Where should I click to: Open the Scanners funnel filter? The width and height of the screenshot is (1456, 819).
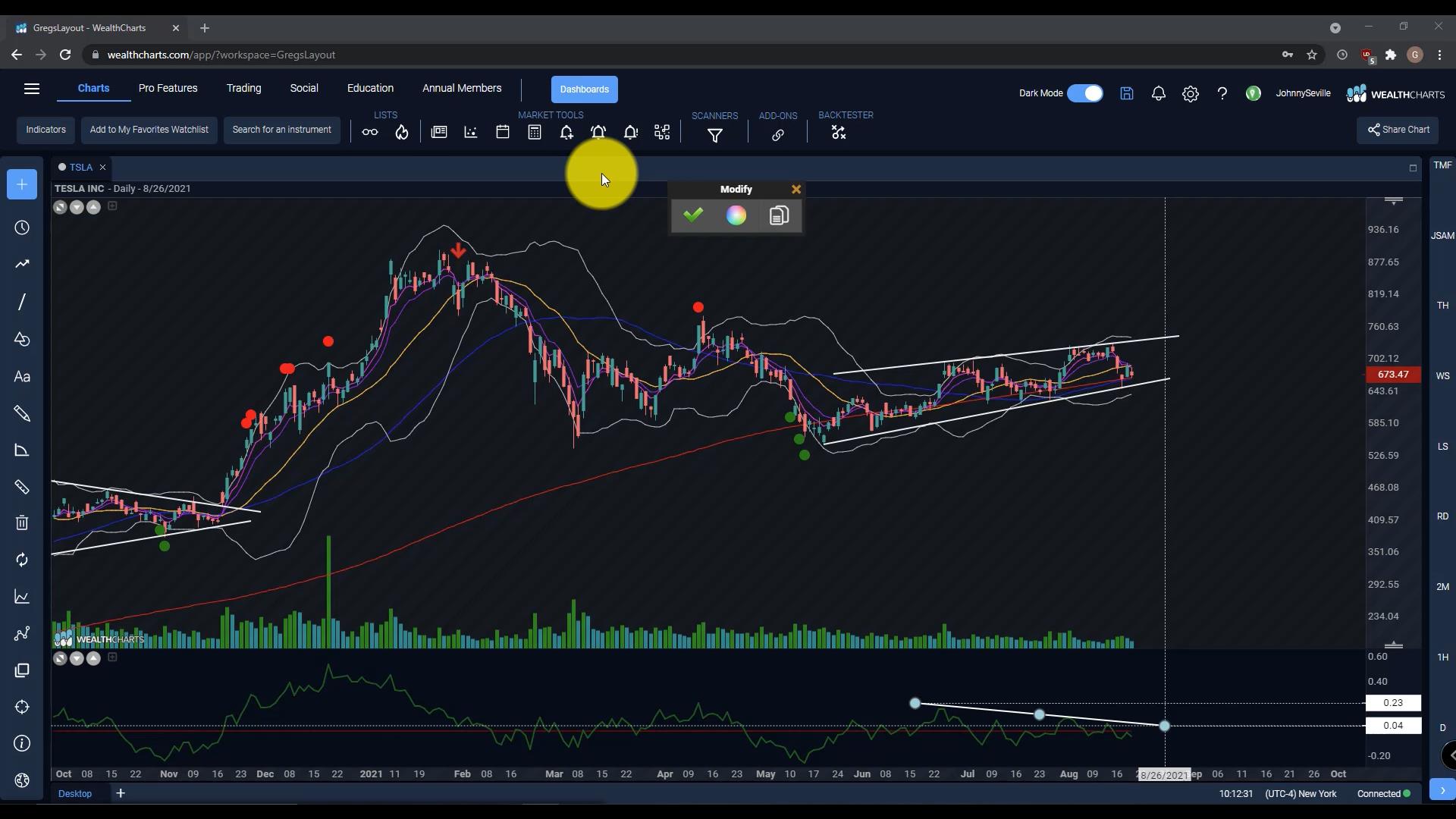(715, 136)
